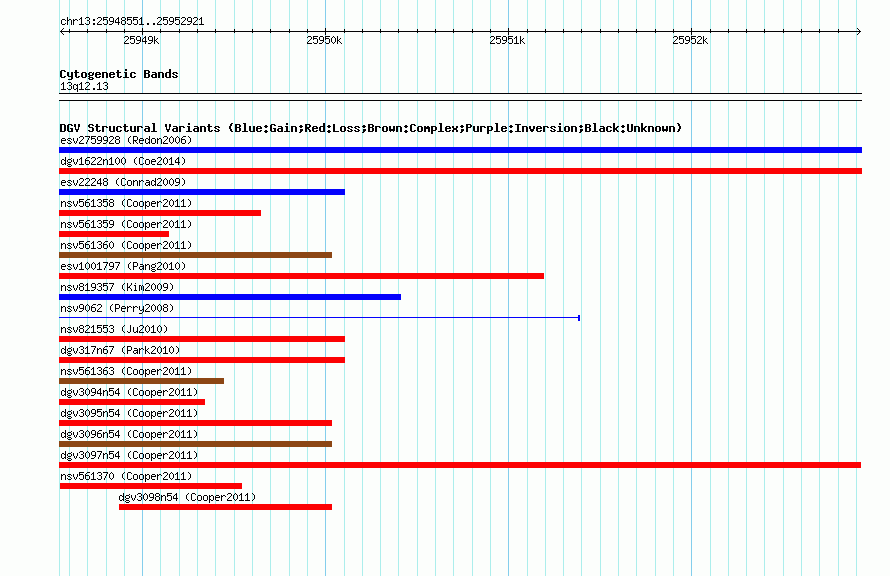The image size is (890, 576).
Task: Open nsv561359 (Cooper2011) label
Action: [x=126, y=224]
